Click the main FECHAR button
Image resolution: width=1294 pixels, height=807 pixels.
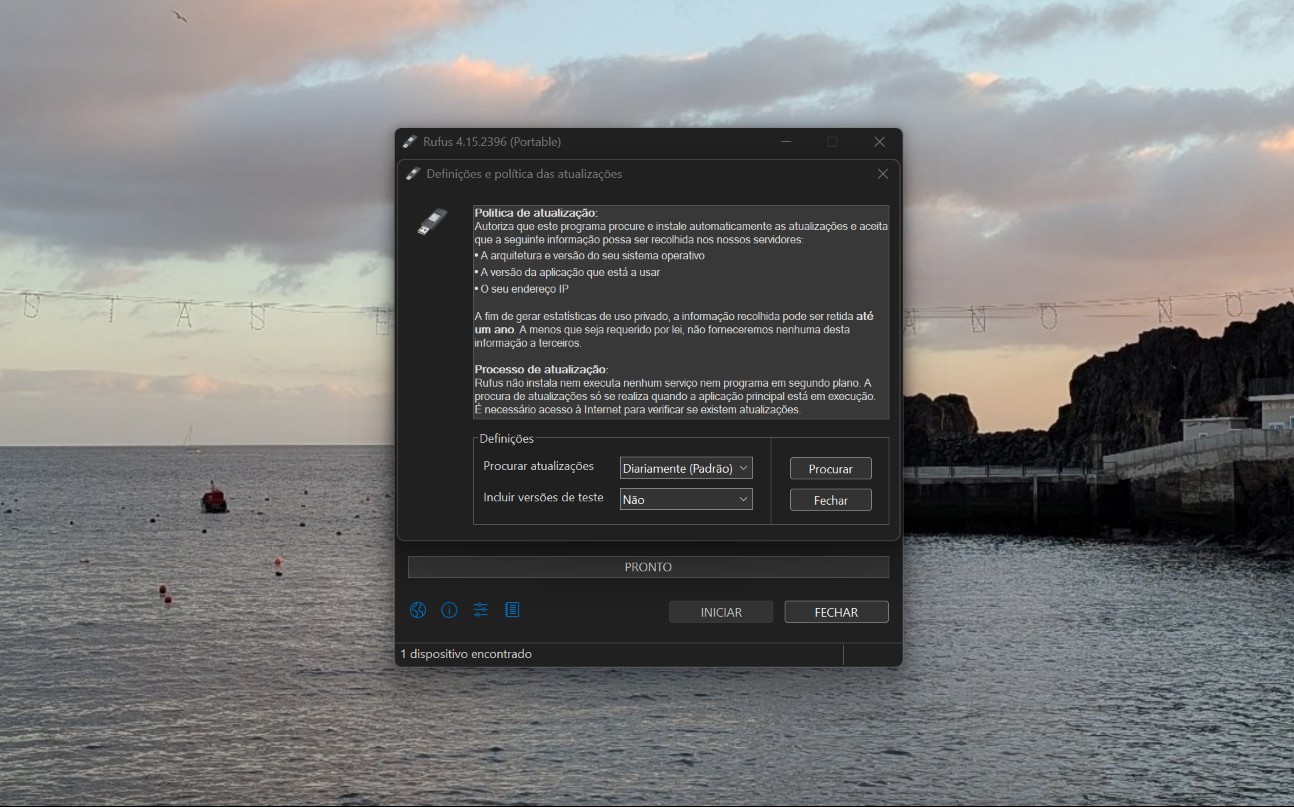836,612
